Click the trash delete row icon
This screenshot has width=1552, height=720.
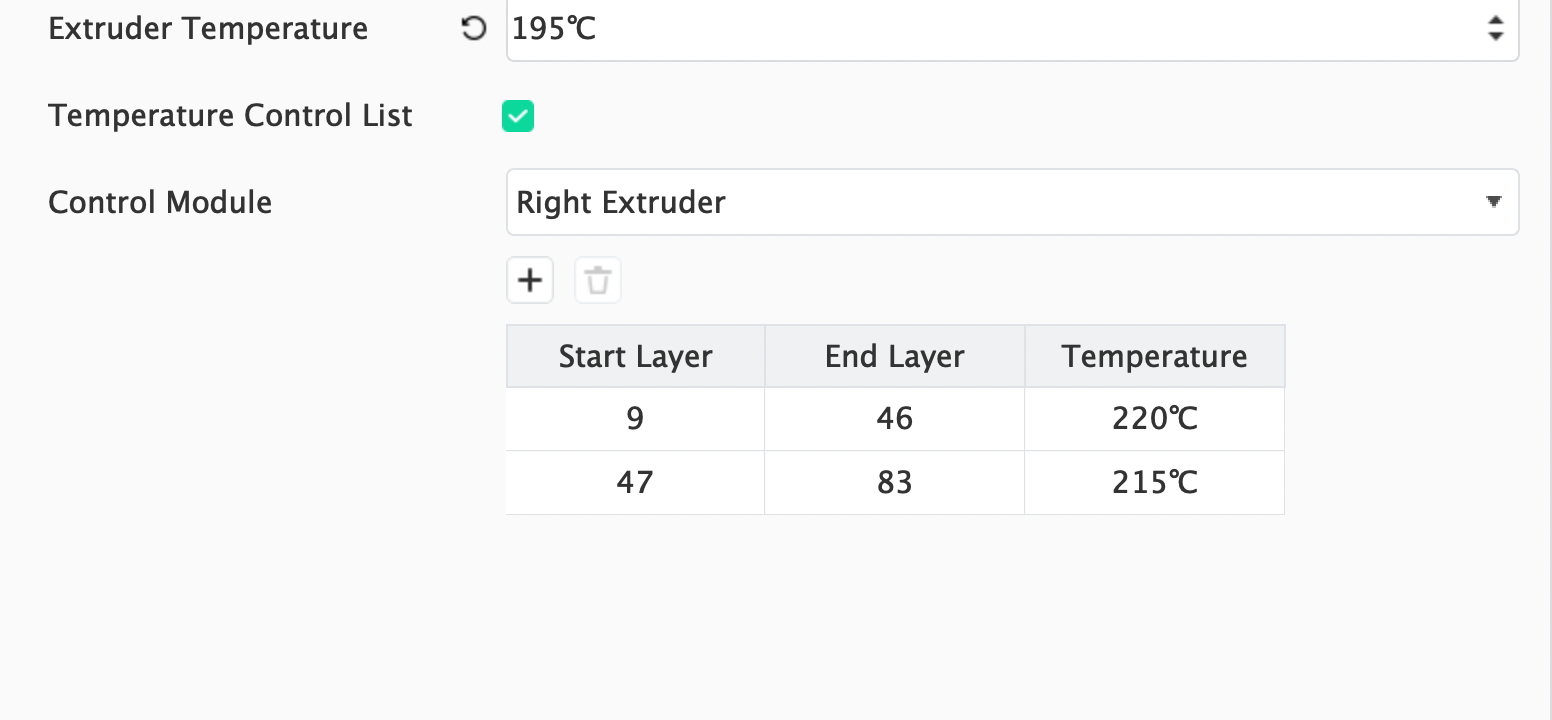(x=598, y=280)
